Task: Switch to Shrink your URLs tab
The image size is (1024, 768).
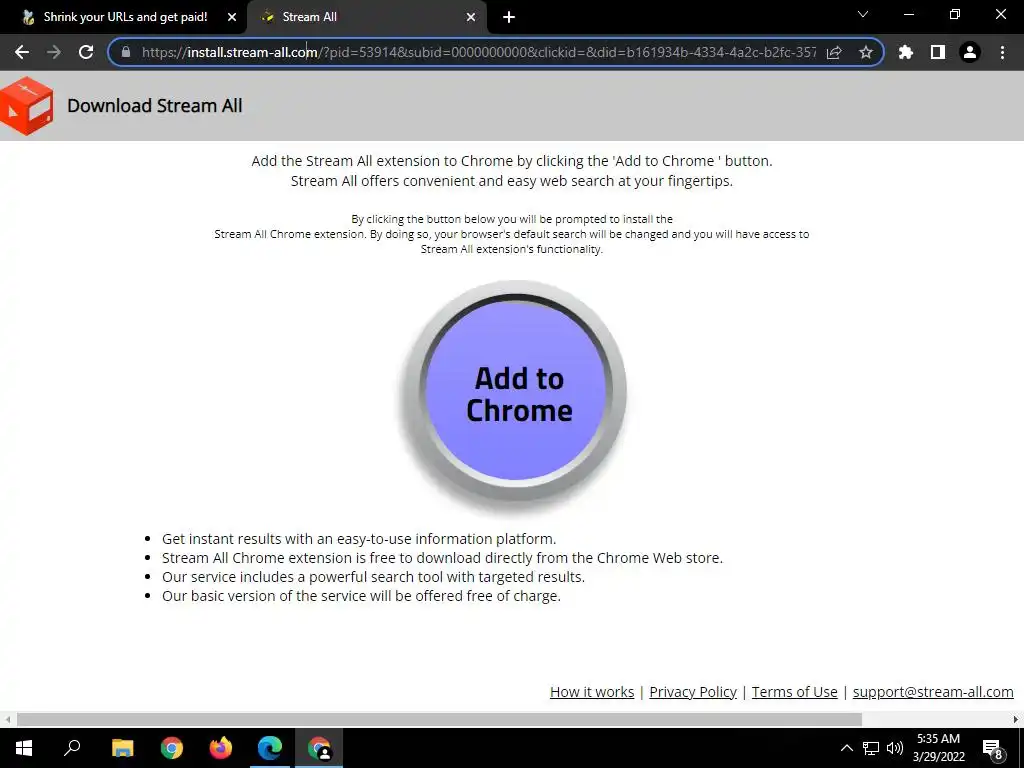Action: pyautogui.click(x=124, y=18)
